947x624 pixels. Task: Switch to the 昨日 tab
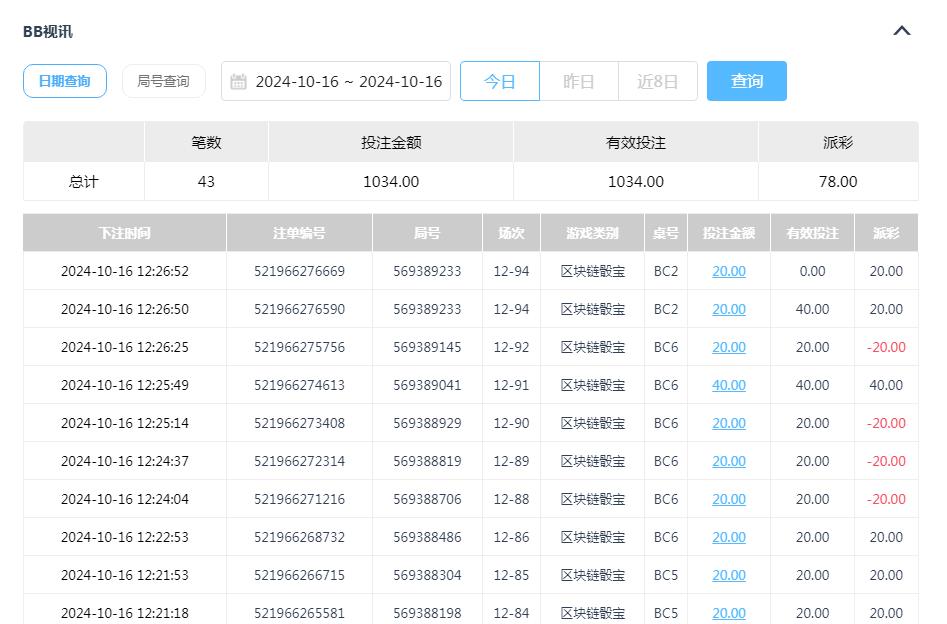577,81
